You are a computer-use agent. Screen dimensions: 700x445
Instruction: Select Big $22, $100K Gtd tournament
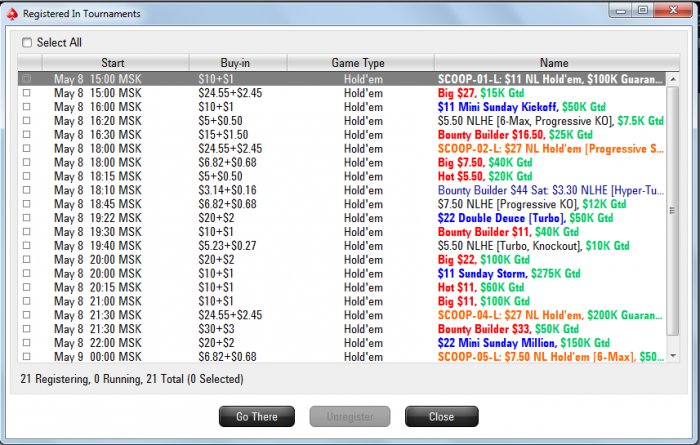point(483,259)
